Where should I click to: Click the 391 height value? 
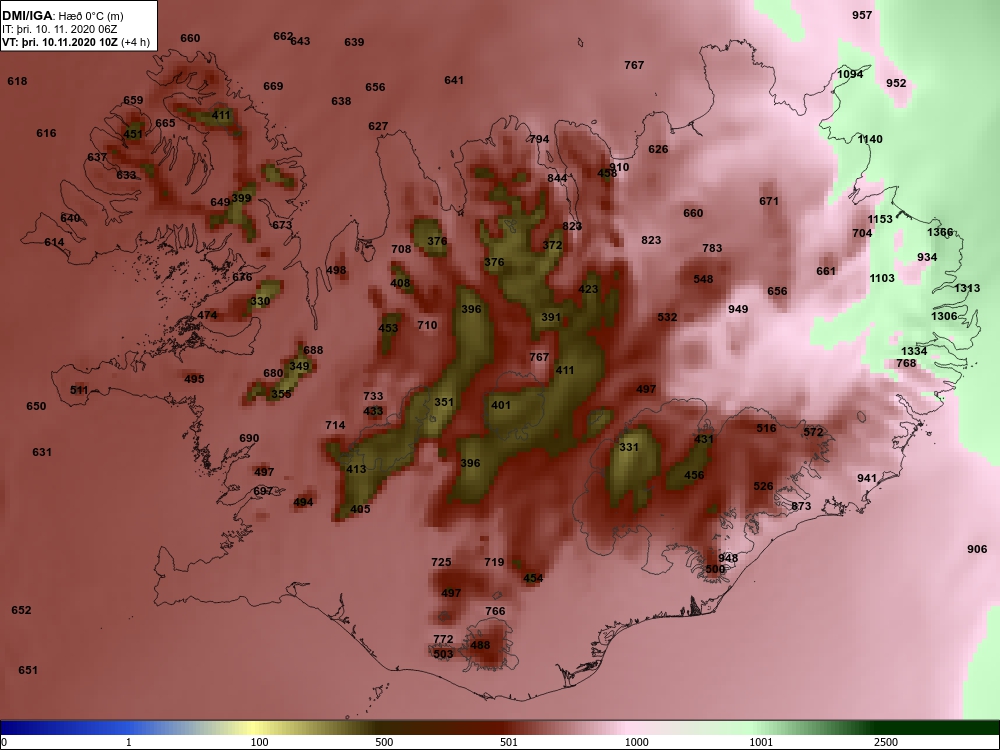click(x=551, y=317)
